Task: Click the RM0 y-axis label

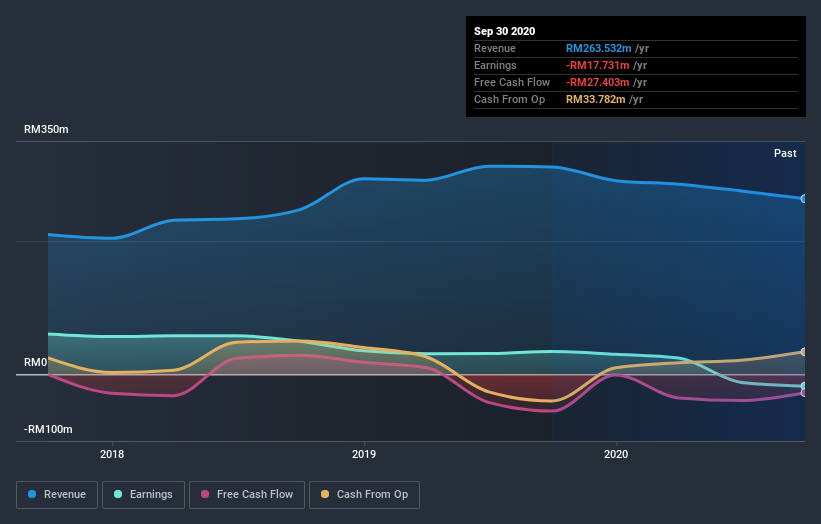Action: tap(35, 362)
